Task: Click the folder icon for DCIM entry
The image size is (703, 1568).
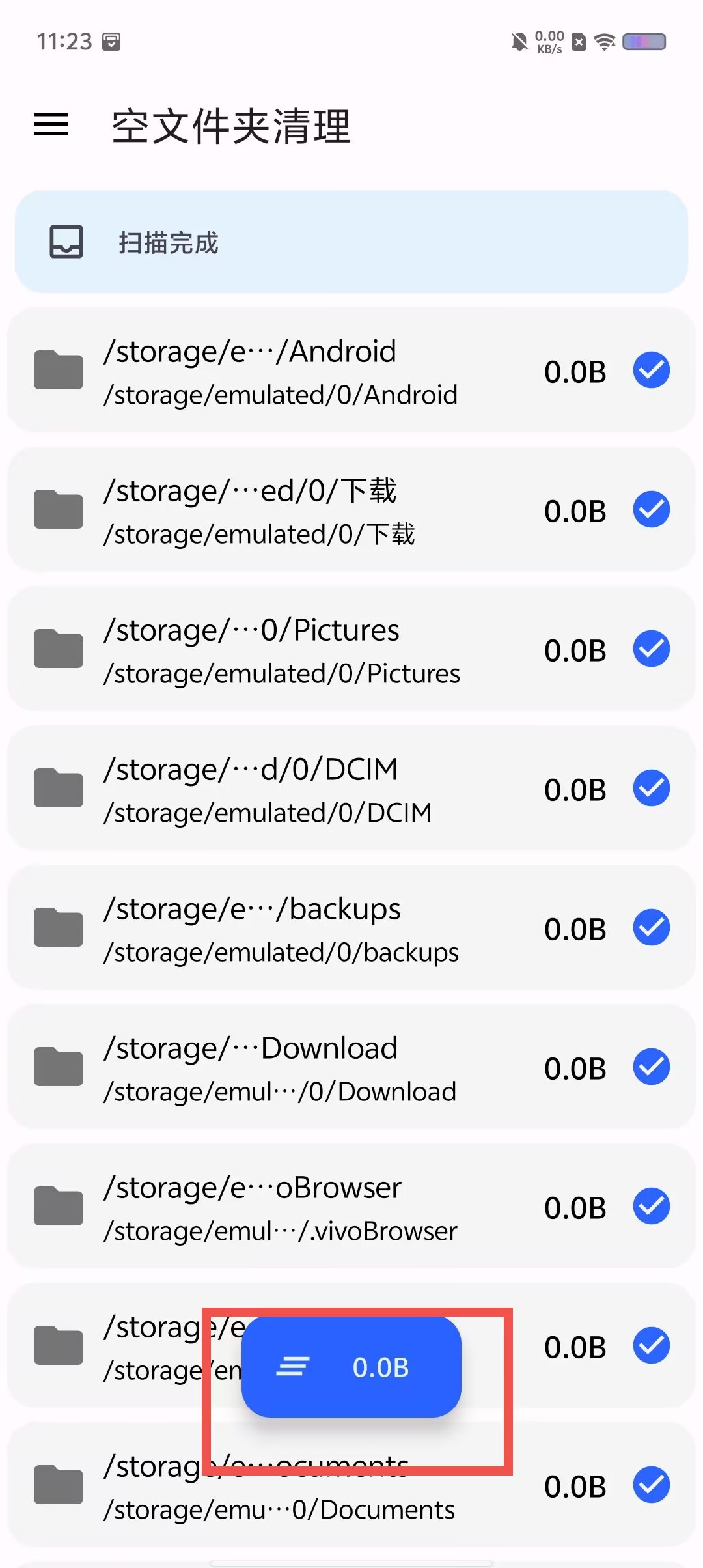Action: pyautogui.click(x=59, y=788)
